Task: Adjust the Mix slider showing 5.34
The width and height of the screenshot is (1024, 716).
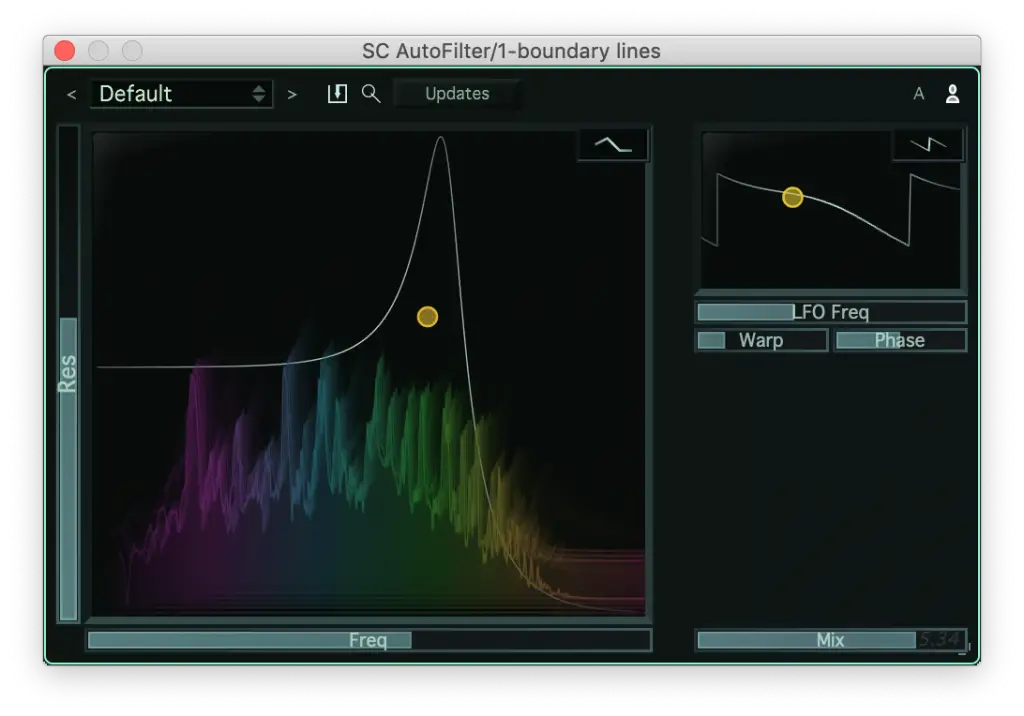Action: coord(830,640)
